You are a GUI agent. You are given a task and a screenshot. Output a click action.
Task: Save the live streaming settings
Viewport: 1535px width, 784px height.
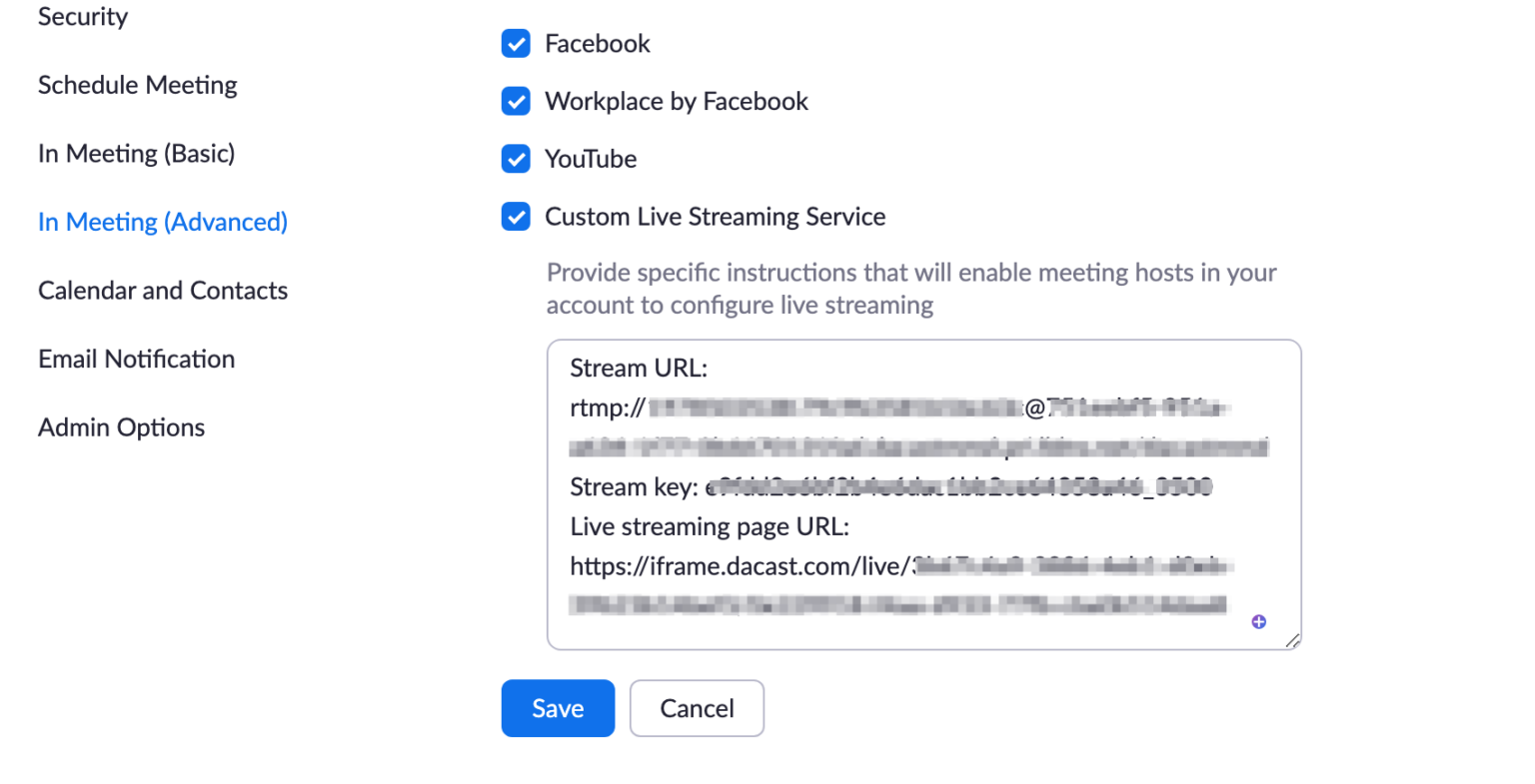pyautogui.click(x=558, y=708)
